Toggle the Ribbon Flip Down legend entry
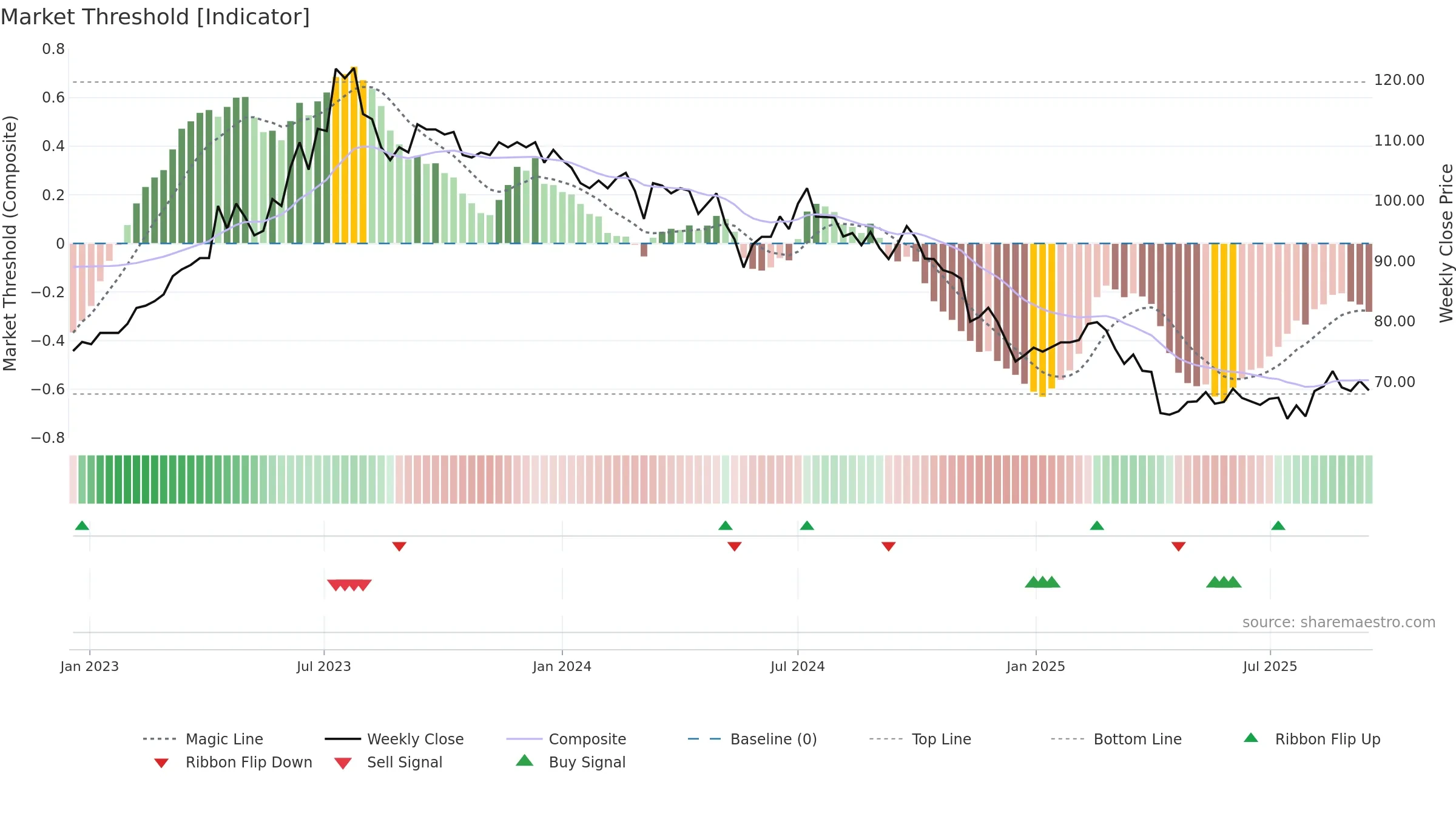The height and width of the screenshot is (819, 1456). pyautogui.click(x=233, y=762)
